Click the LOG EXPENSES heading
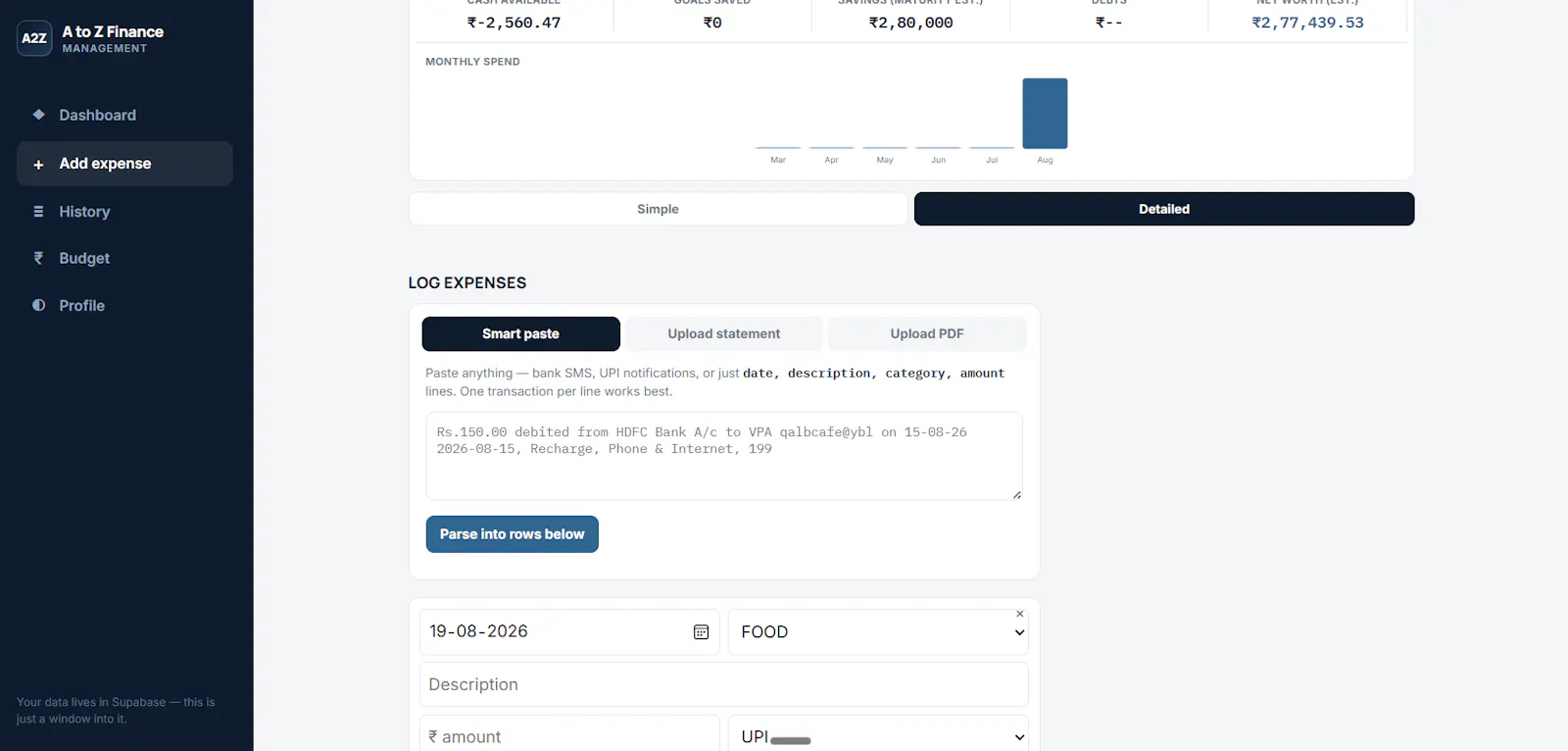 (x=467, y=283)
